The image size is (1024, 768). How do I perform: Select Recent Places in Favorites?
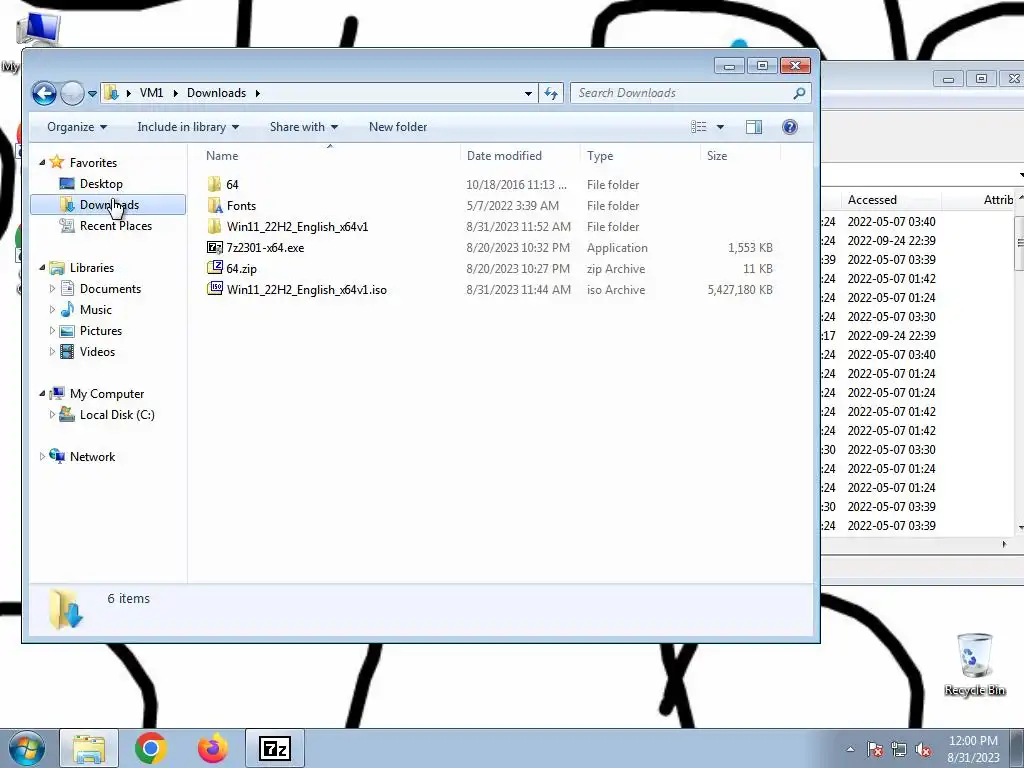click(x=116, y=226)
